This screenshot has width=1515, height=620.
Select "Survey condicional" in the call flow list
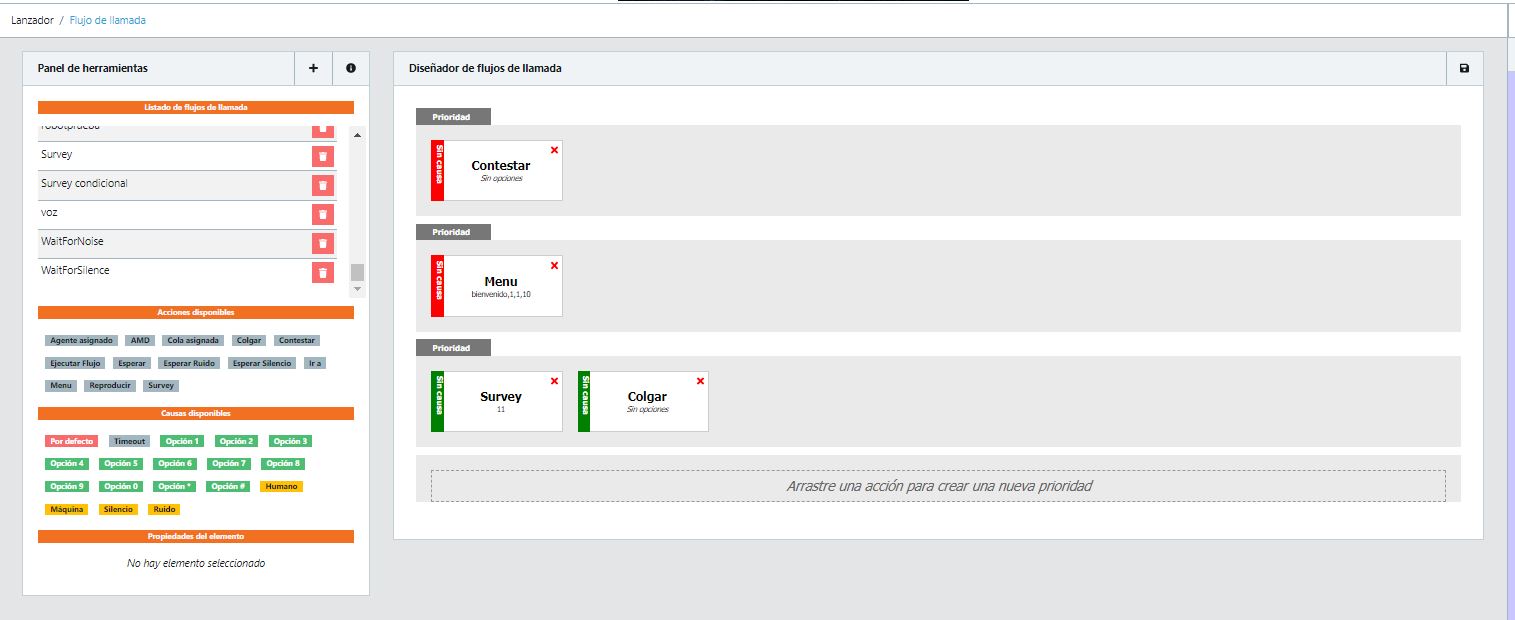[x=84, y=184]
